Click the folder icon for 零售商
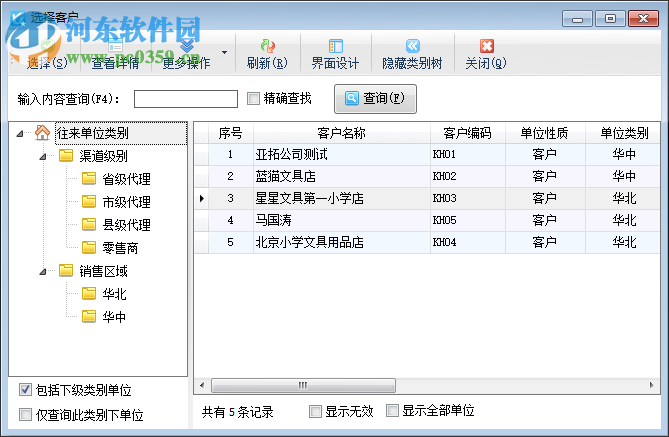 click(x=89, y=247)
